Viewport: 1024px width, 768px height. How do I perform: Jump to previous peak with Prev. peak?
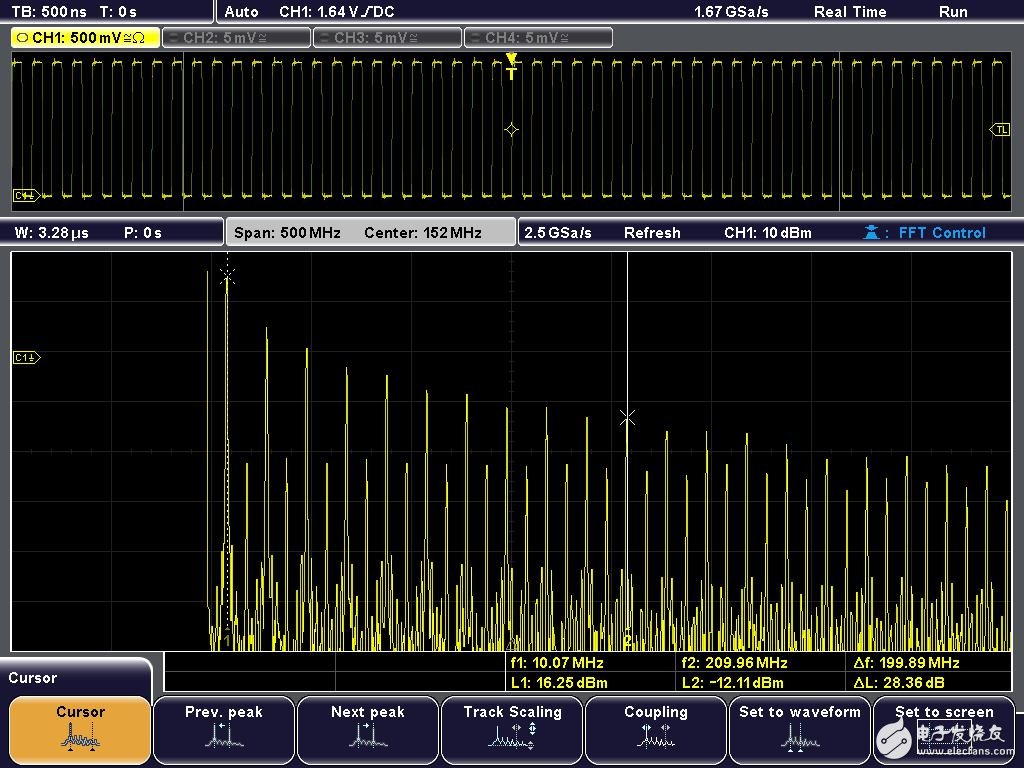224,730
